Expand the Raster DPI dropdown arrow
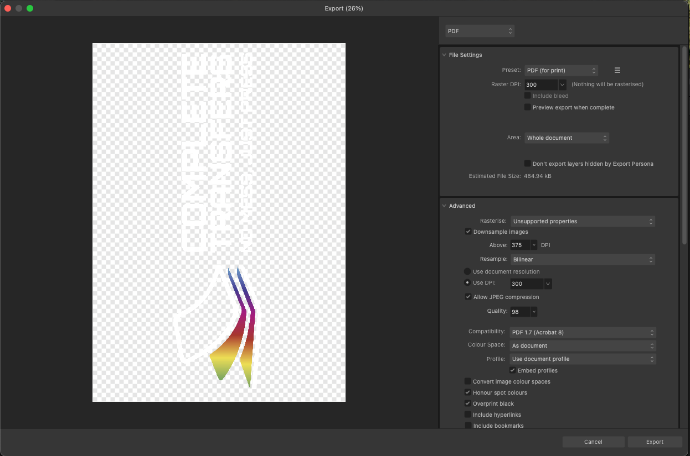 562,85
